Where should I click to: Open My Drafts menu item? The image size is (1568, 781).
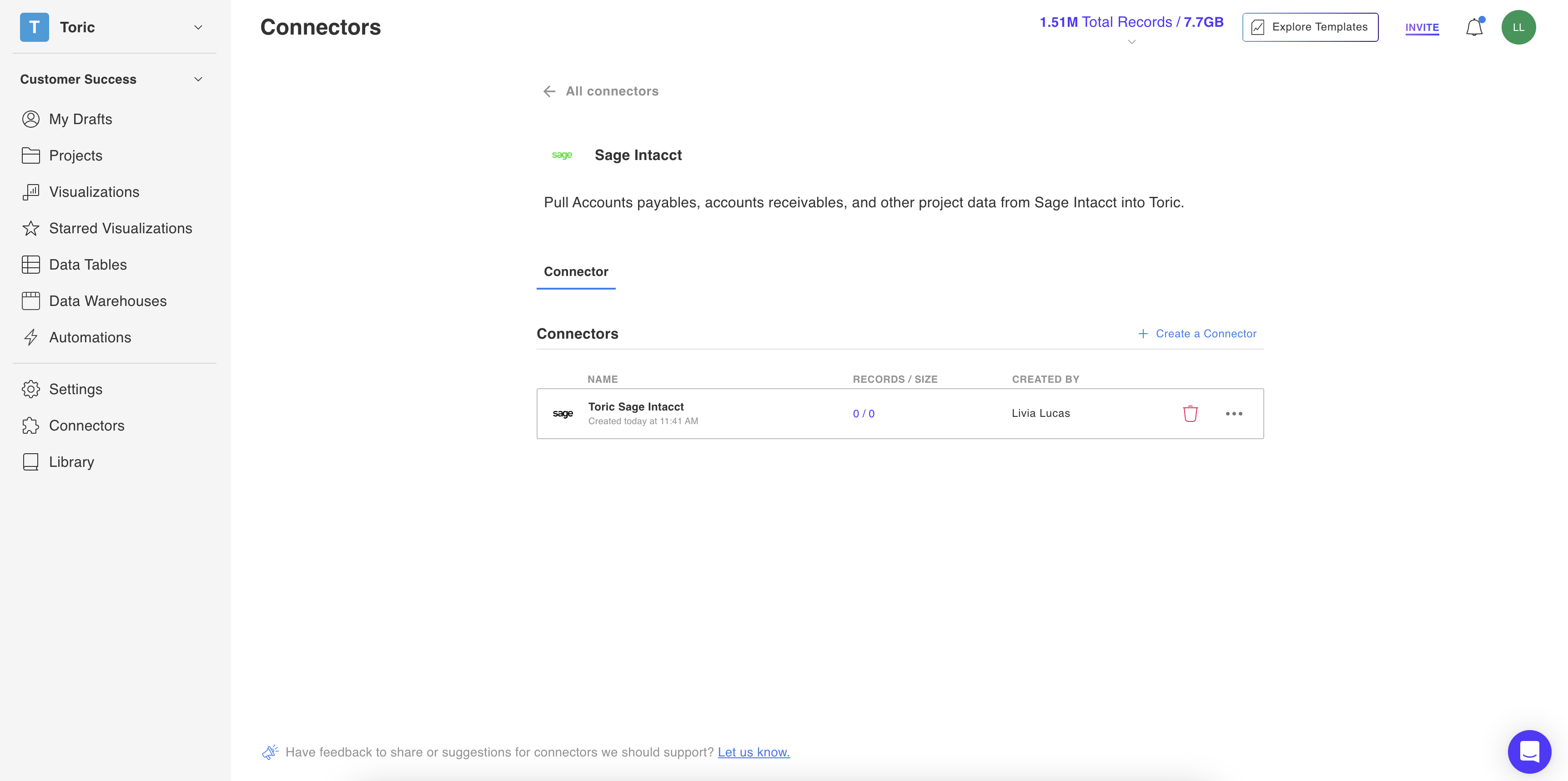[80, 119]
